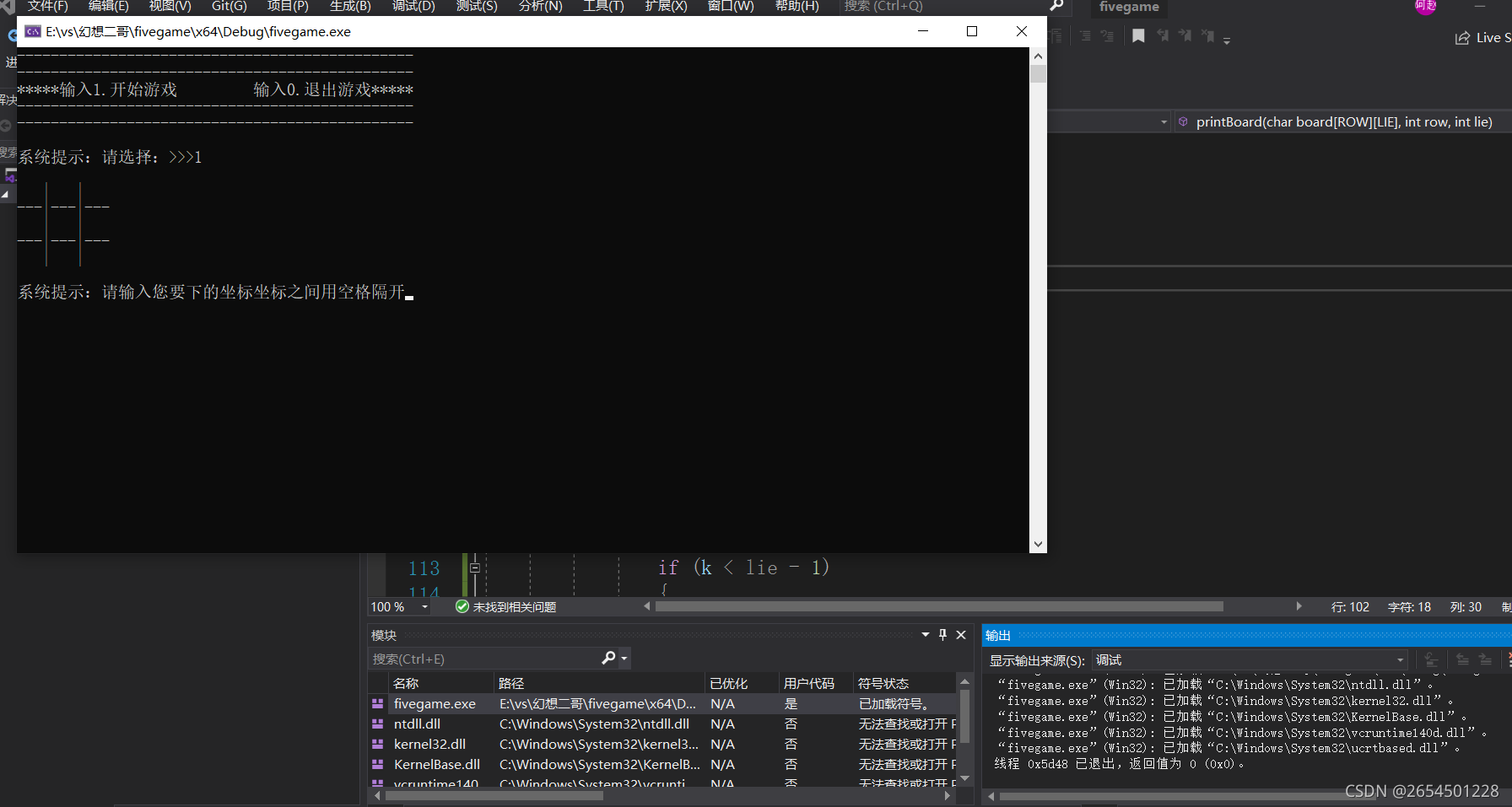Image resolution: width=1512 pixels, height=807 pixels.
Task: Click the search magnifier in 模块 search box
Action: pyautogui.click(x=608, y=658)
